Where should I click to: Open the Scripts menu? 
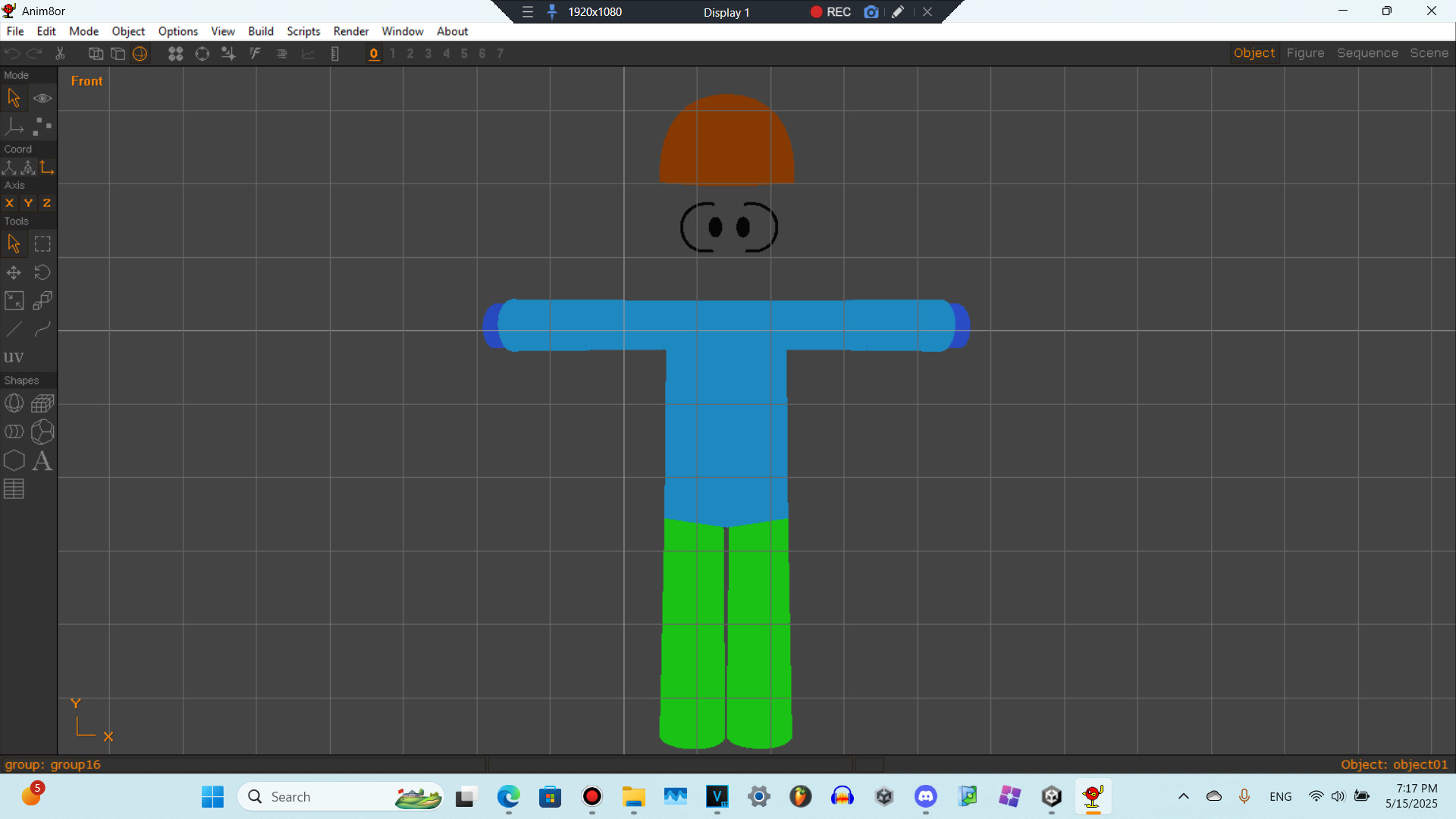pyautogui.click(x=303, y=31)
